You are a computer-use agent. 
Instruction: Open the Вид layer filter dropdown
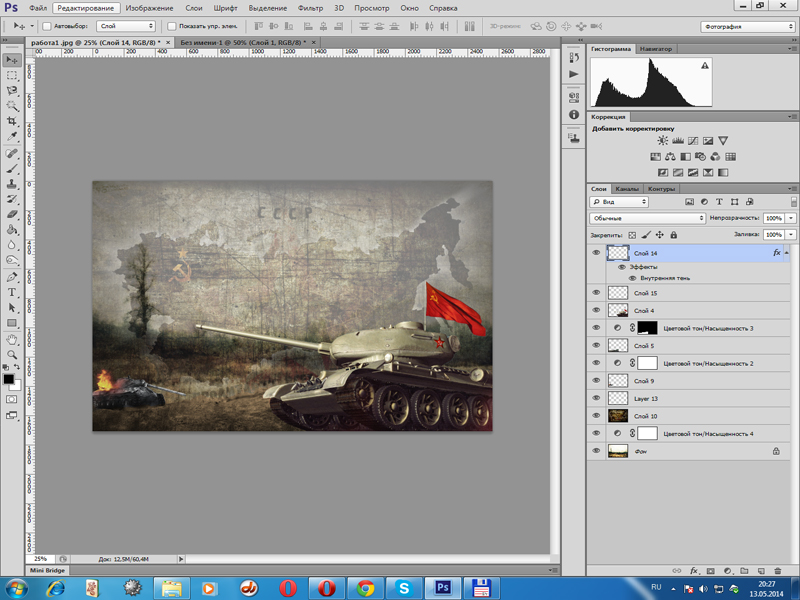click(x=619, y=202)
